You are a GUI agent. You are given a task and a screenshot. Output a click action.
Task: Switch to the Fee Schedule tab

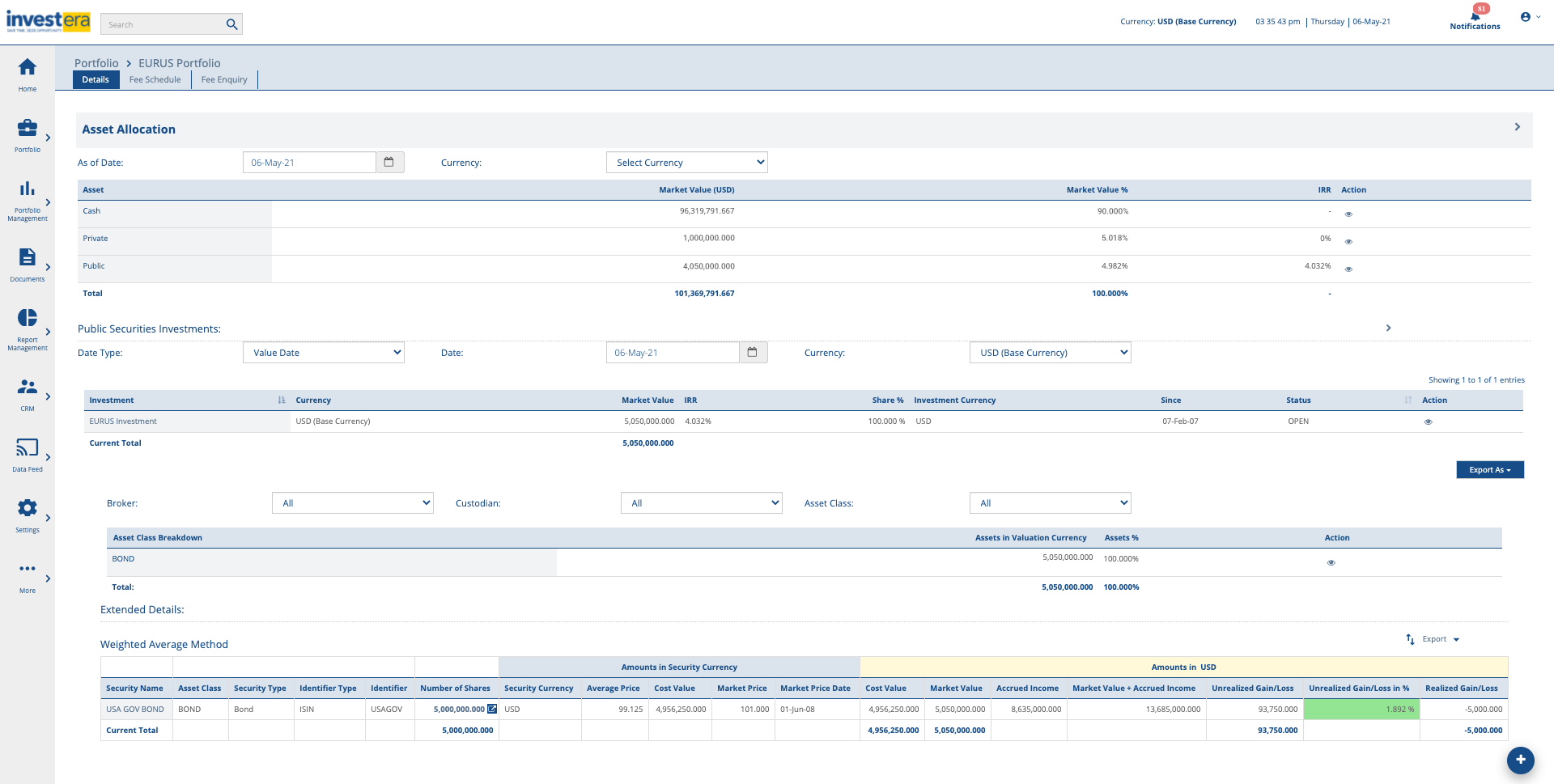pos(155,79)
